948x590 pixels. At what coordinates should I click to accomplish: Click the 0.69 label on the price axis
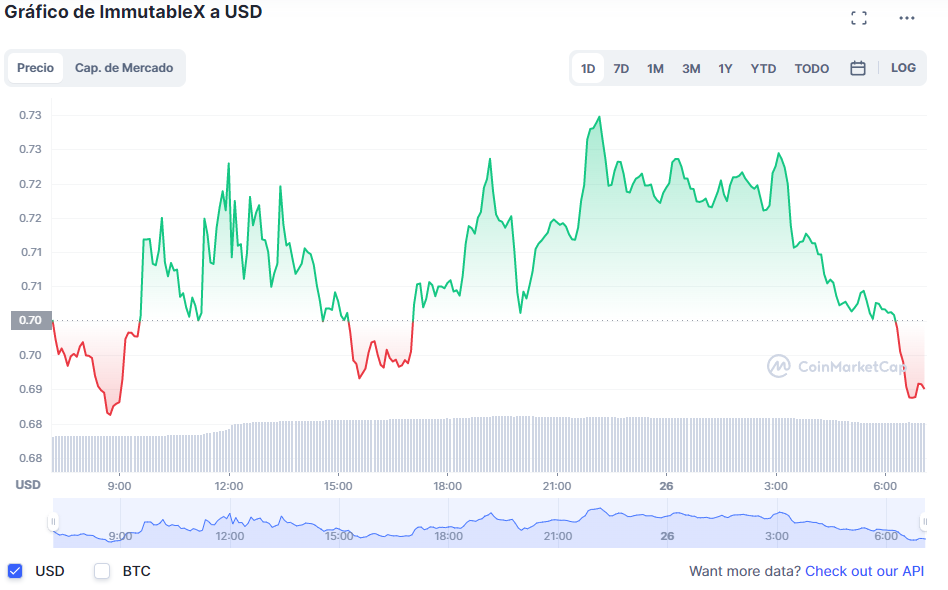[30, 389]
